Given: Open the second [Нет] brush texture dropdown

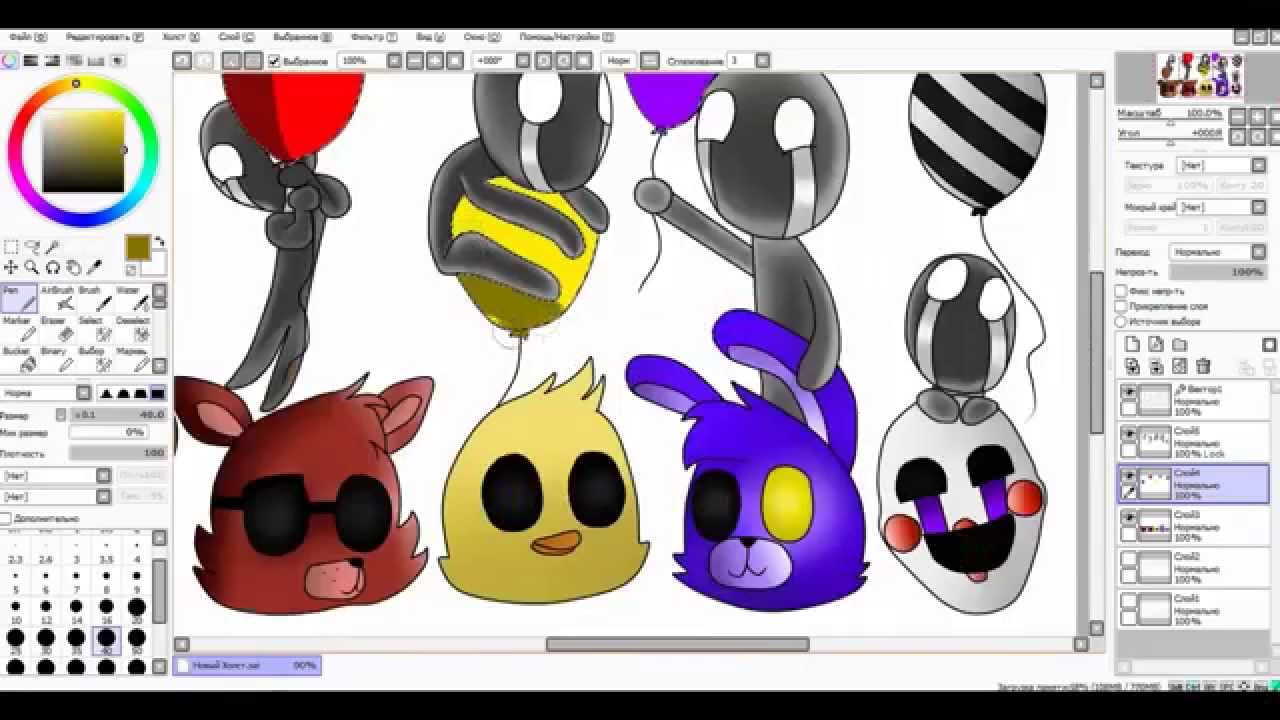Looking at the screenshot, I should tap(56, 496).
